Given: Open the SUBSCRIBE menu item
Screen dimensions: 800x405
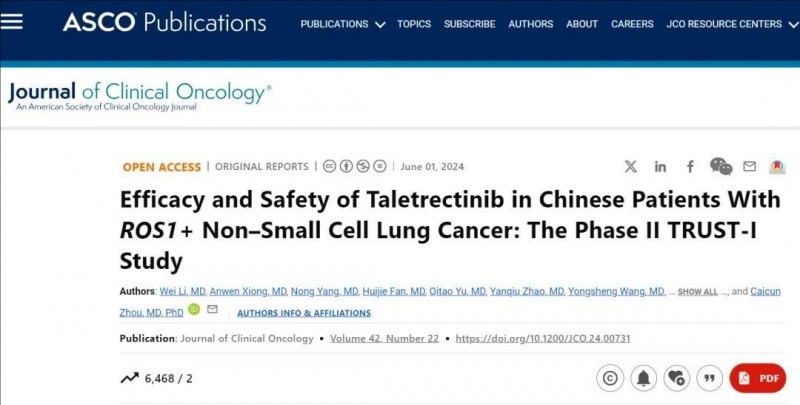Looking at the screenshot, I should click(469, 24).
